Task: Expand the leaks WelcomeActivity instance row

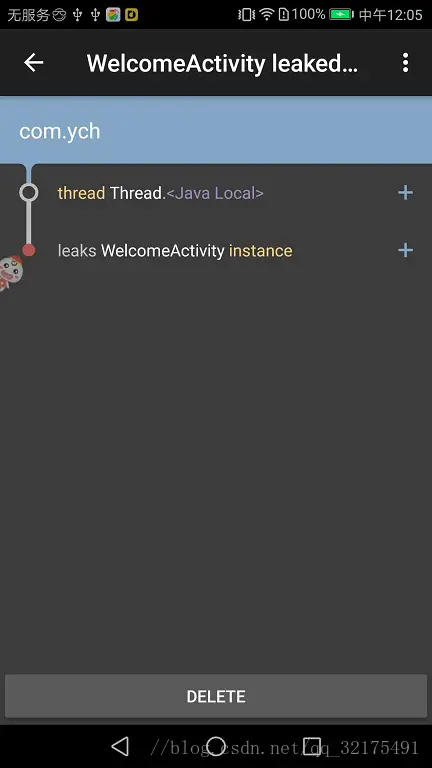Action: (405, 250)
